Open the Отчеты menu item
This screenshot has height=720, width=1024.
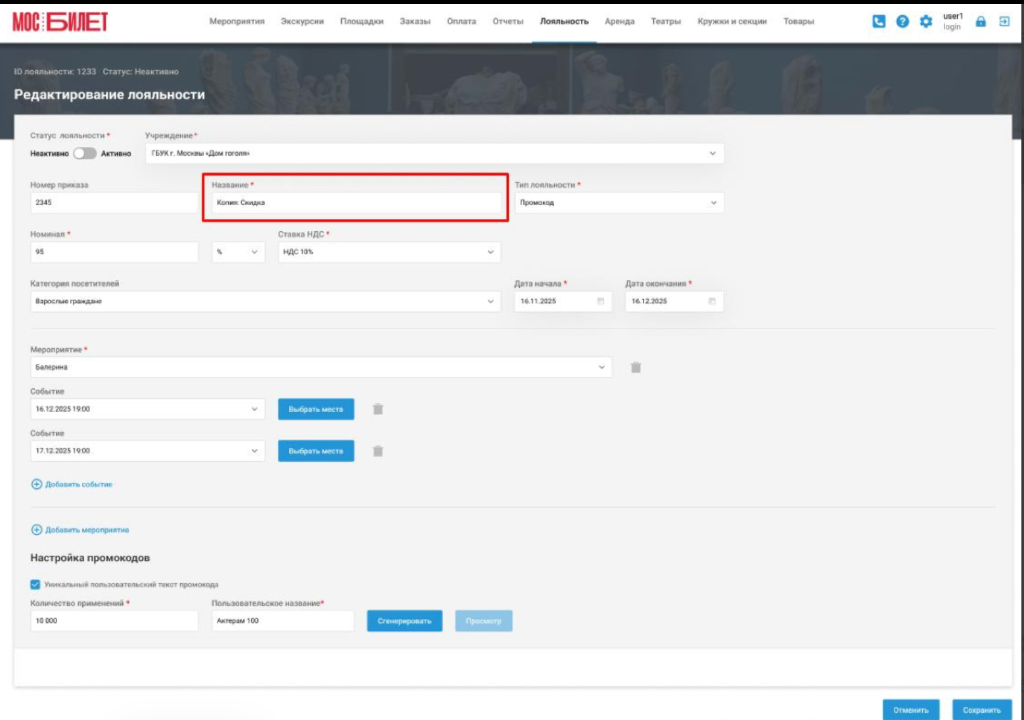508,22
